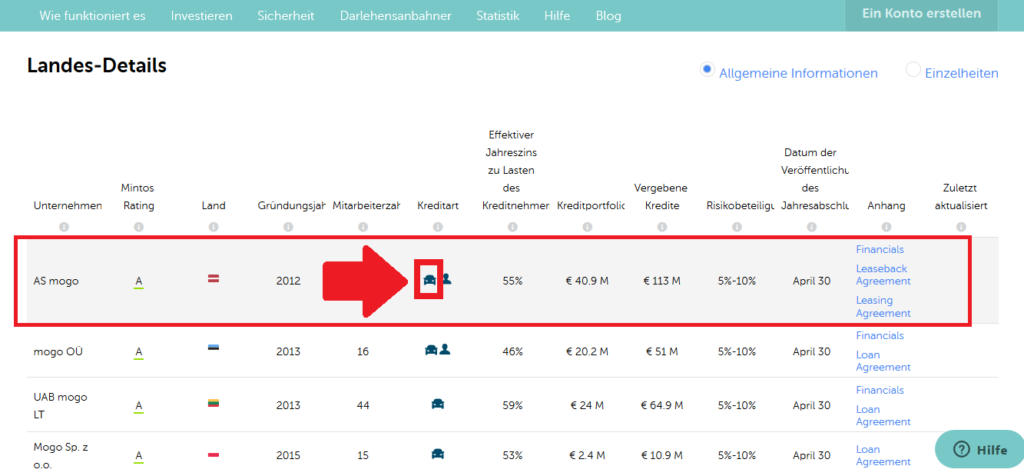Click the € 64.9 M issued loans value
The width and height of the screenshot is (1024, 476).
(662, 405)
